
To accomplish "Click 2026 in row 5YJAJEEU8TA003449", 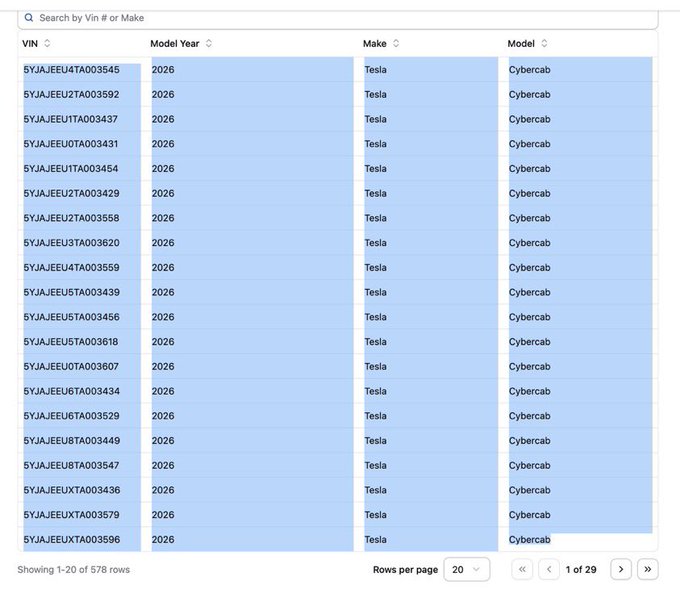I will coord(163,441).
